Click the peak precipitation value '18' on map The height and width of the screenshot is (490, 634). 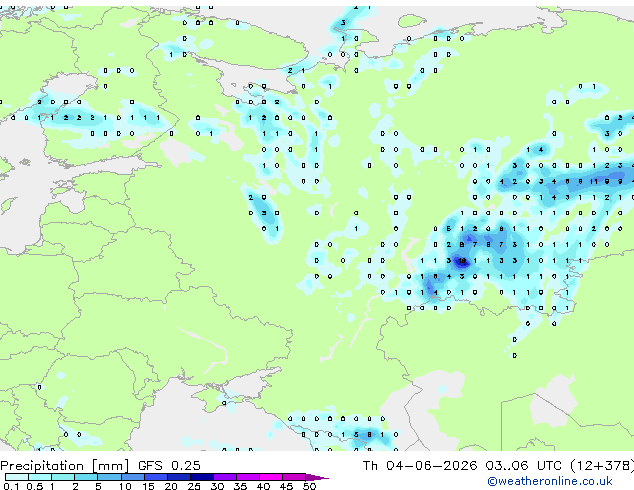[462, 261]
